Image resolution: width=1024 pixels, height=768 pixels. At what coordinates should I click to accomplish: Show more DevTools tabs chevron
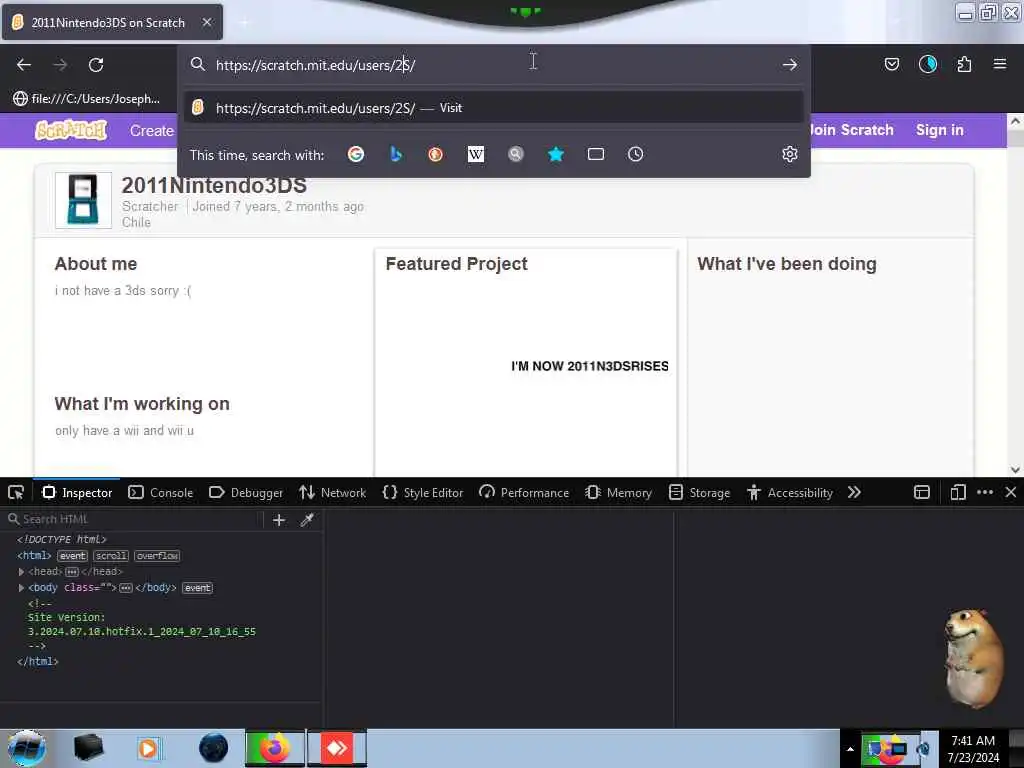(854, 492)
